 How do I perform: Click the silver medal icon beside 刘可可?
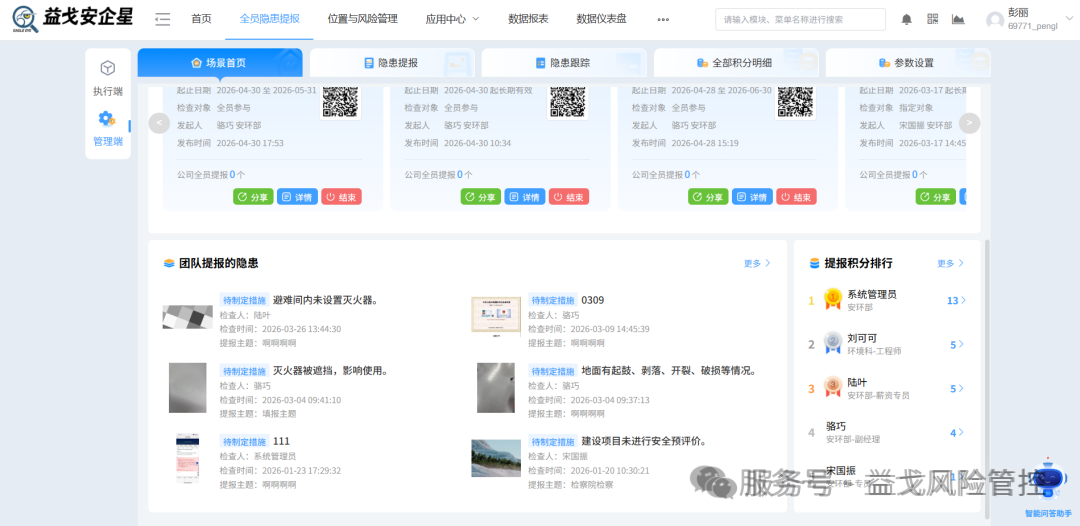point(833,343)
